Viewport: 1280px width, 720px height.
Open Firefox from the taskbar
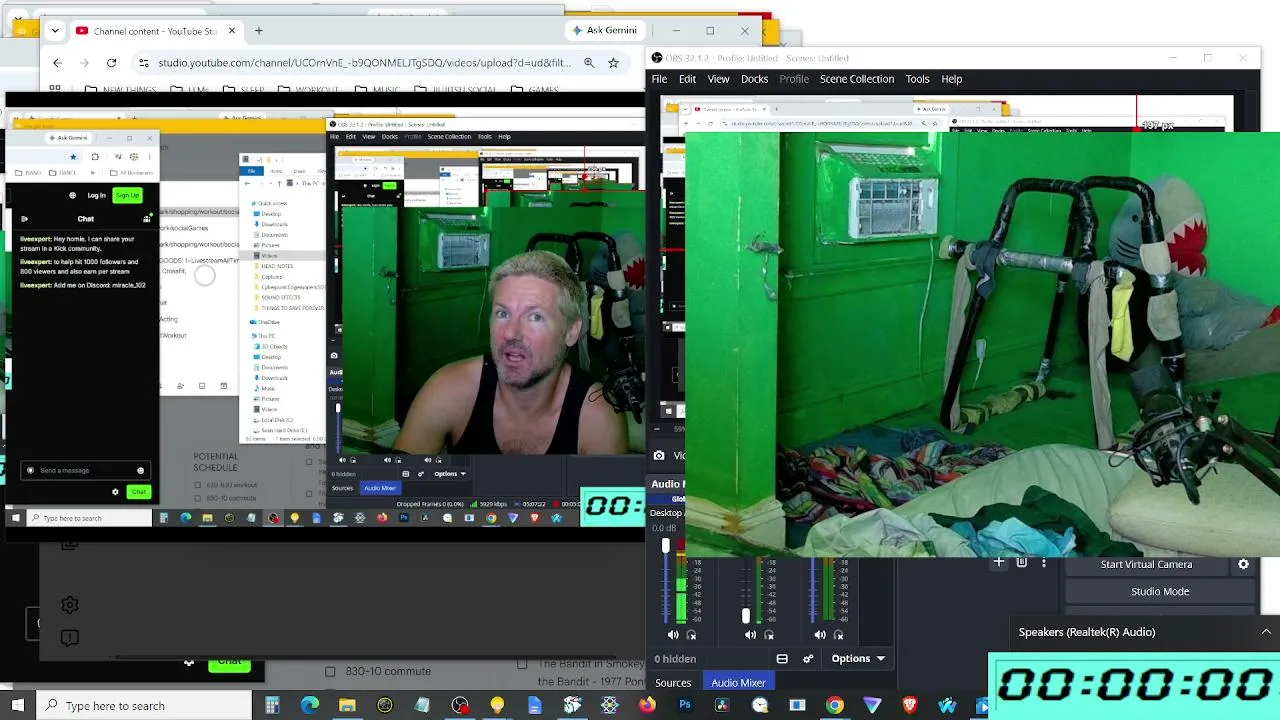click(x=647, y=706)
